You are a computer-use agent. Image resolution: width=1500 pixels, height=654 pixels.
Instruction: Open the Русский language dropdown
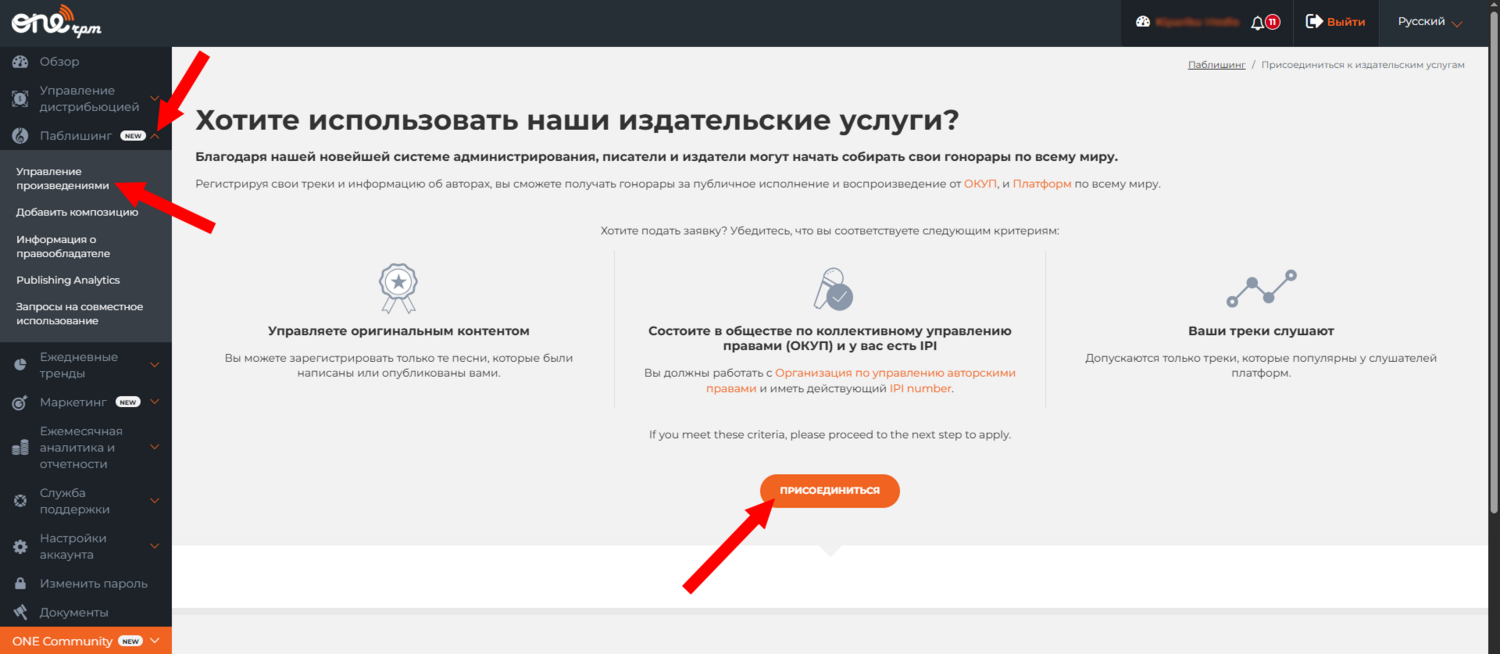point(1430,22)
